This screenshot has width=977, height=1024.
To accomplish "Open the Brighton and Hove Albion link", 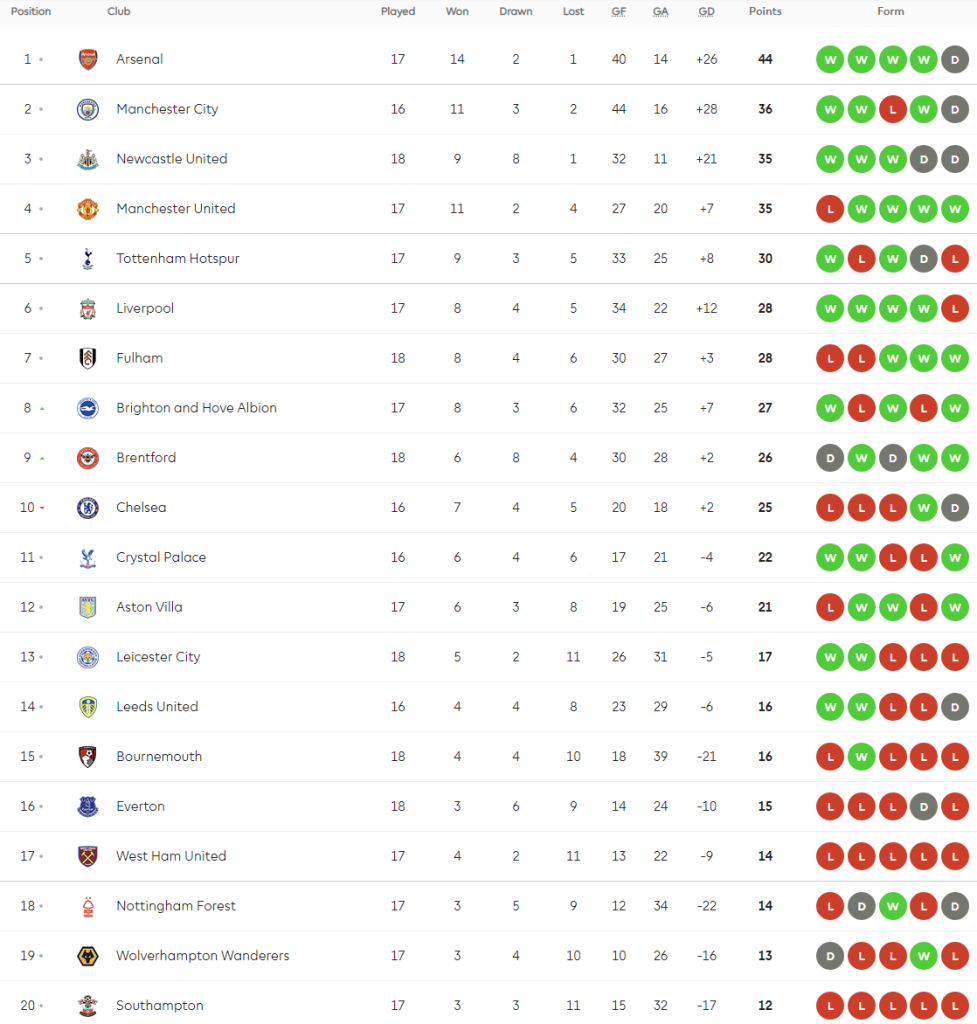I will coord(196,408).
